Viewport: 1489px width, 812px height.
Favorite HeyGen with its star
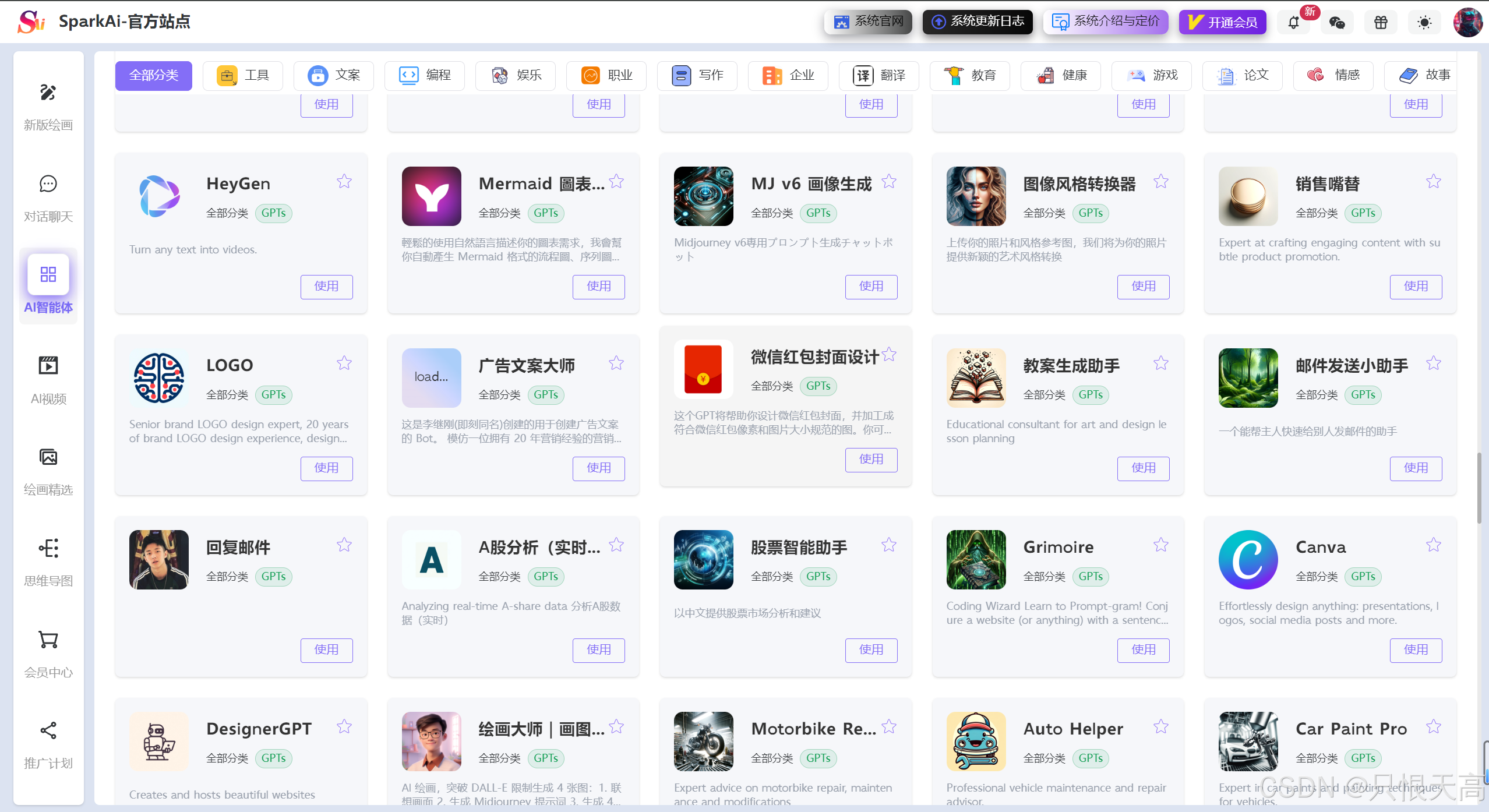344,182
